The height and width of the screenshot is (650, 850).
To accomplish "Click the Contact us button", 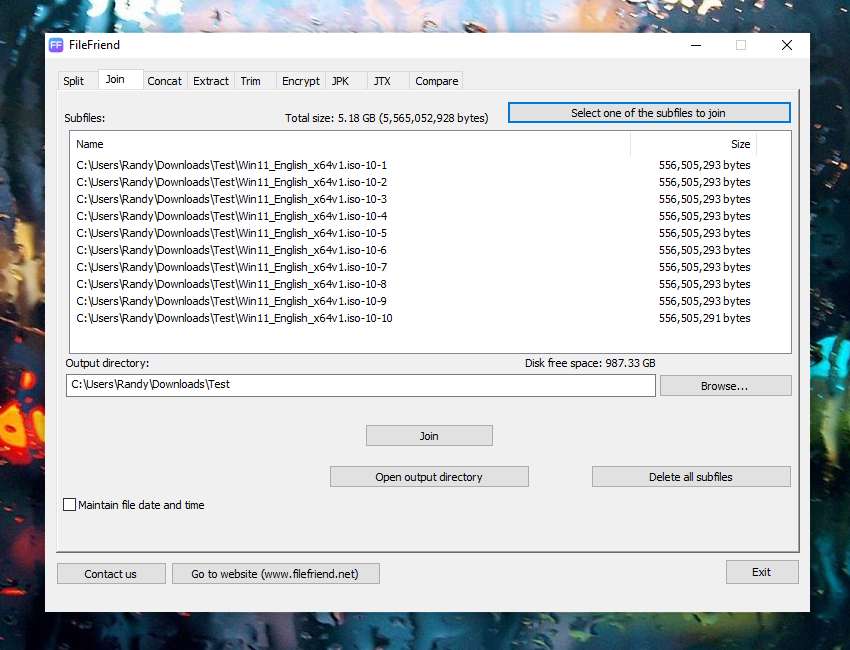I will click(x=111, y=574).
